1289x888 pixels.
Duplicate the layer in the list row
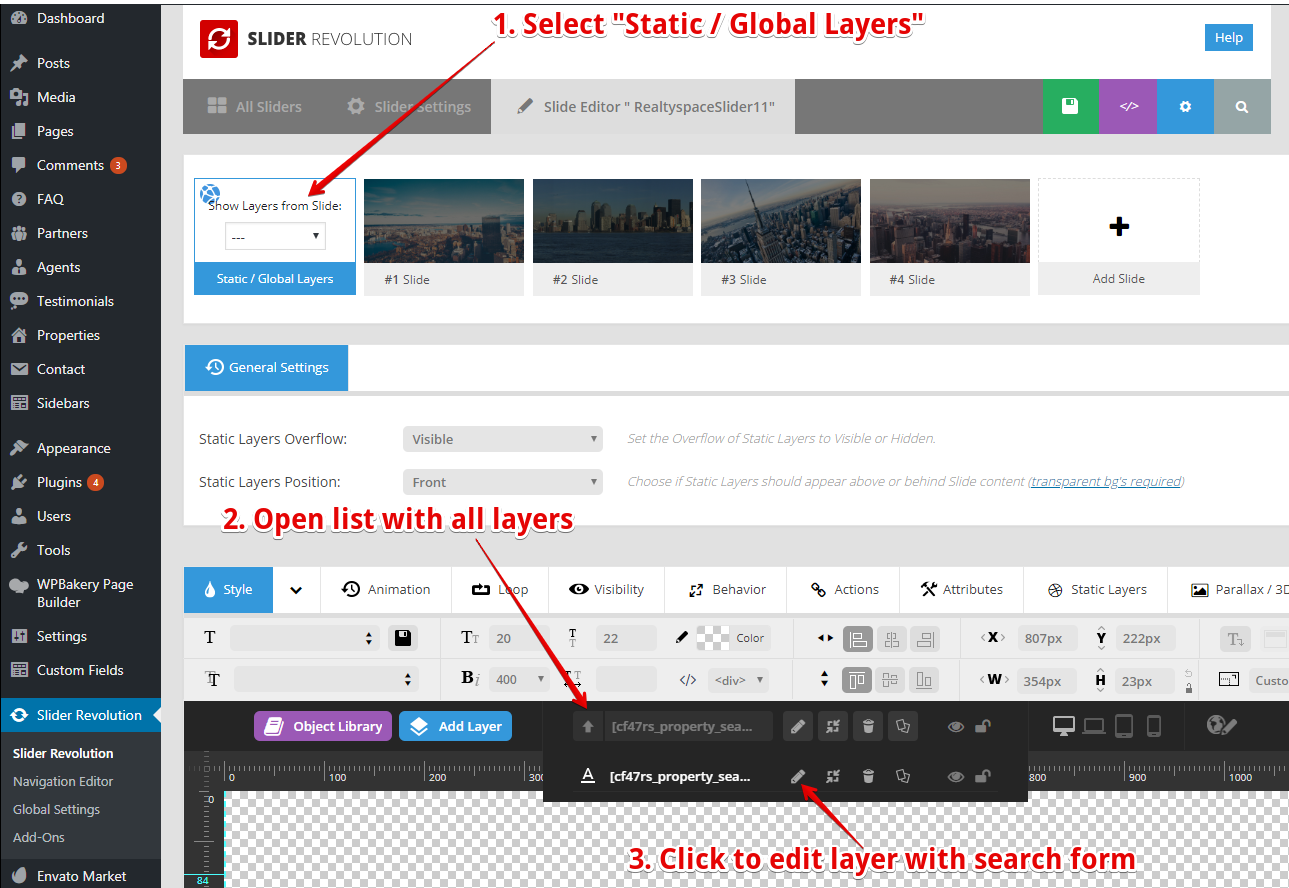pyautogui.click(x=903, y=776)
